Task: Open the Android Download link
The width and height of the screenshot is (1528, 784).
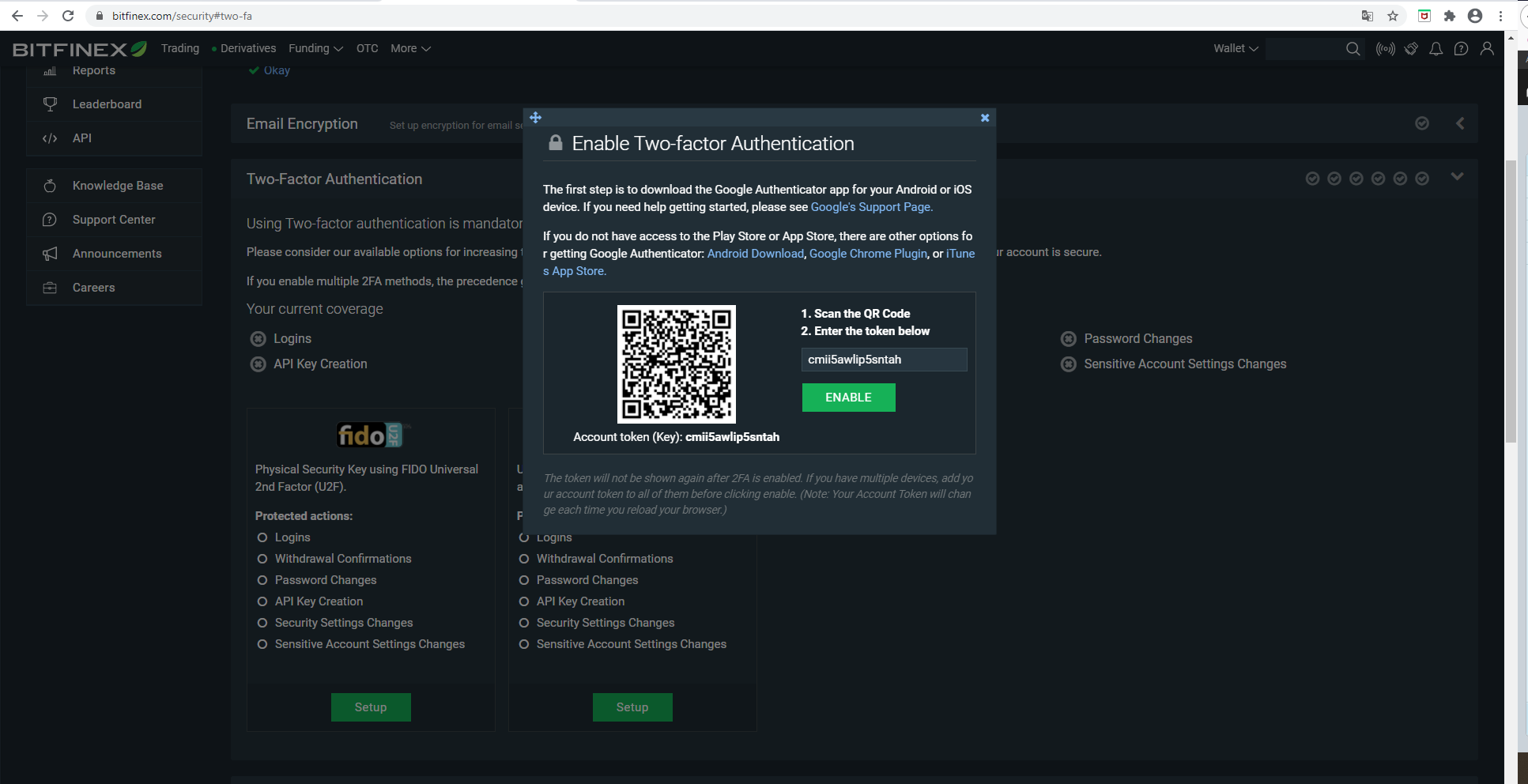Action: pyautogui.click(x=756, y=254)
